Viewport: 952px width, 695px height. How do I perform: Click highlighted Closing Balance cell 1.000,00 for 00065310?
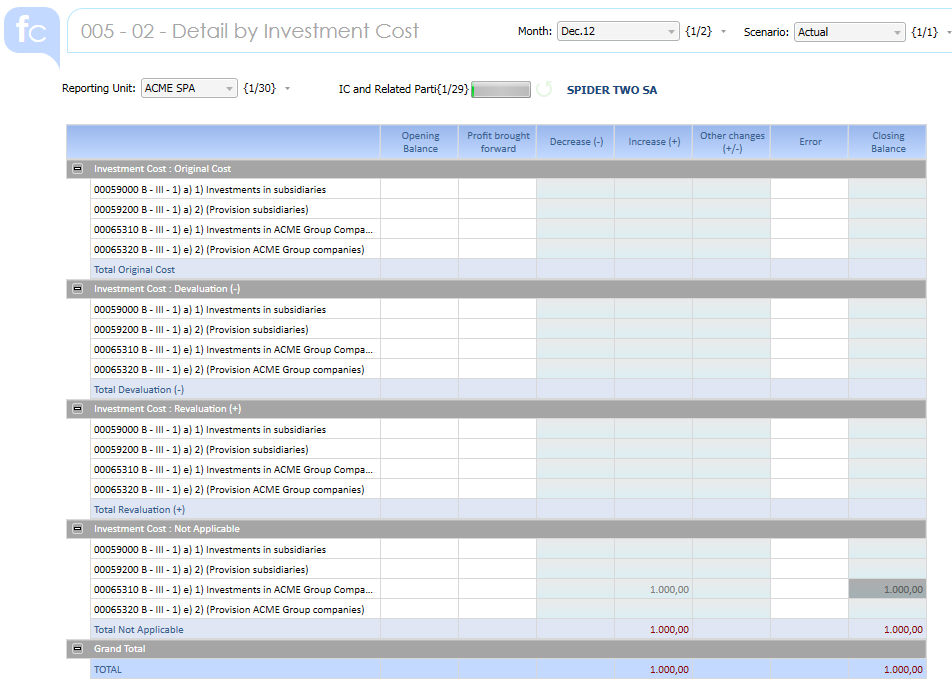click(888, 589)
